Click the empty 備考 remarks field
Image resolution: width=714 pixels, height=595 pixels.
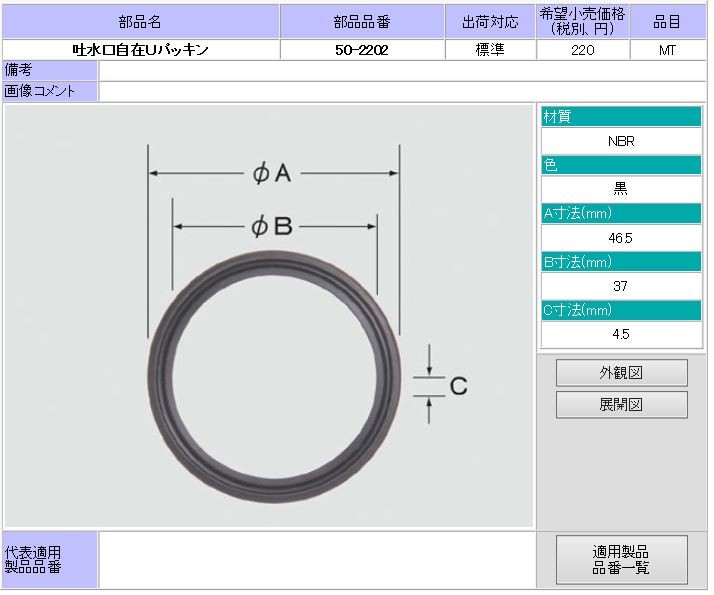click(x=400, y=70)
